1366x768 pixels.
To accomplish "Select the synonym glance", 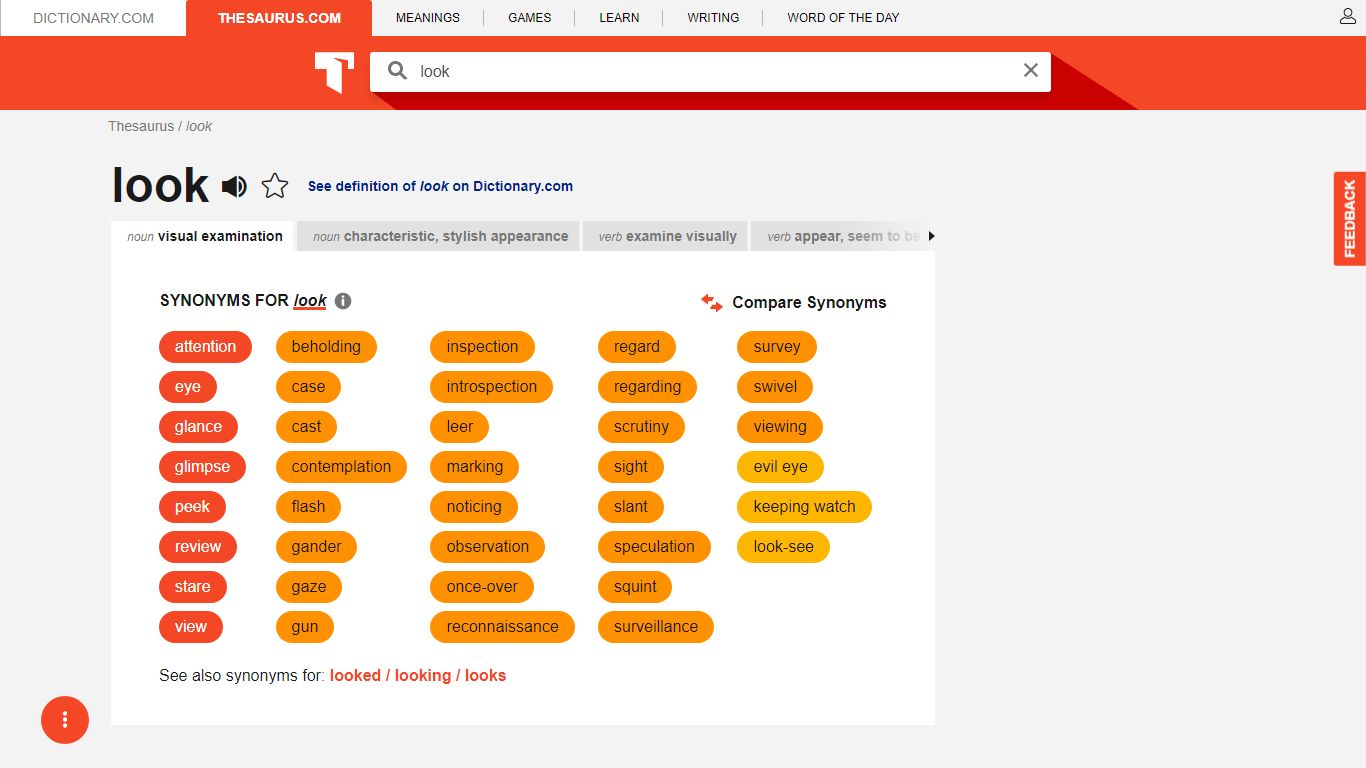I will pos(198,427).
